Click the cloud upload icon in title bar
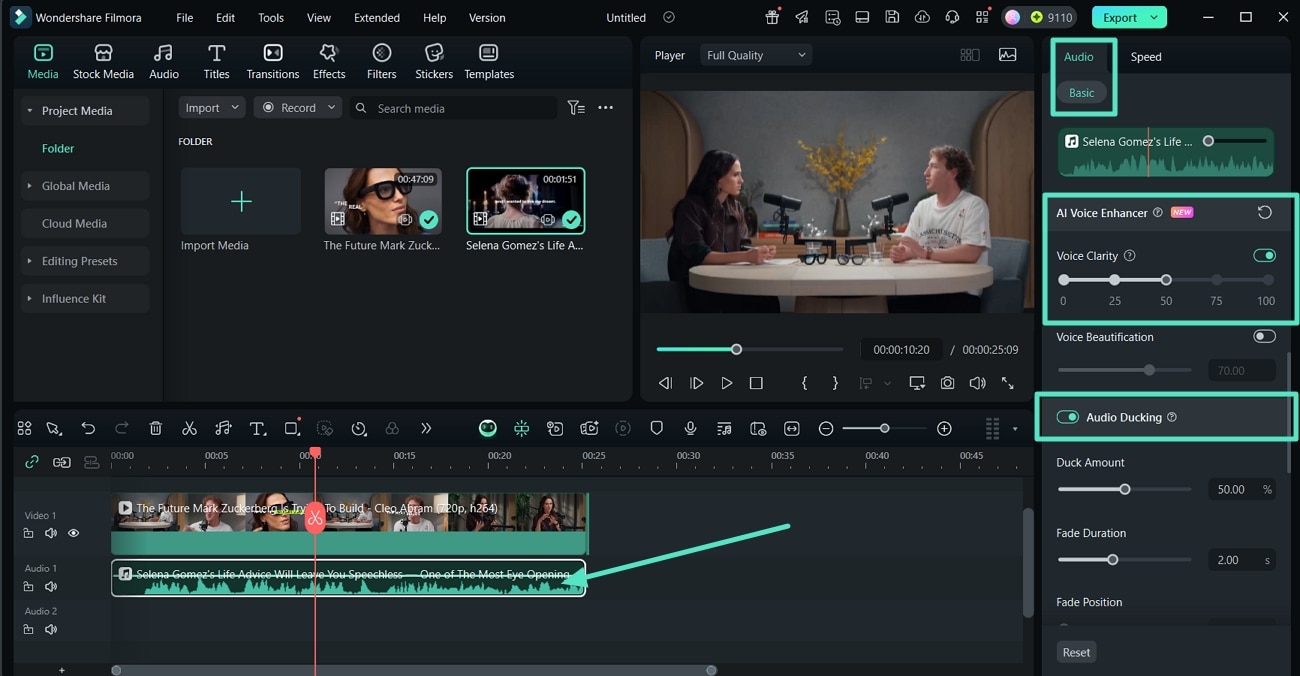 (x=922, y=17)
